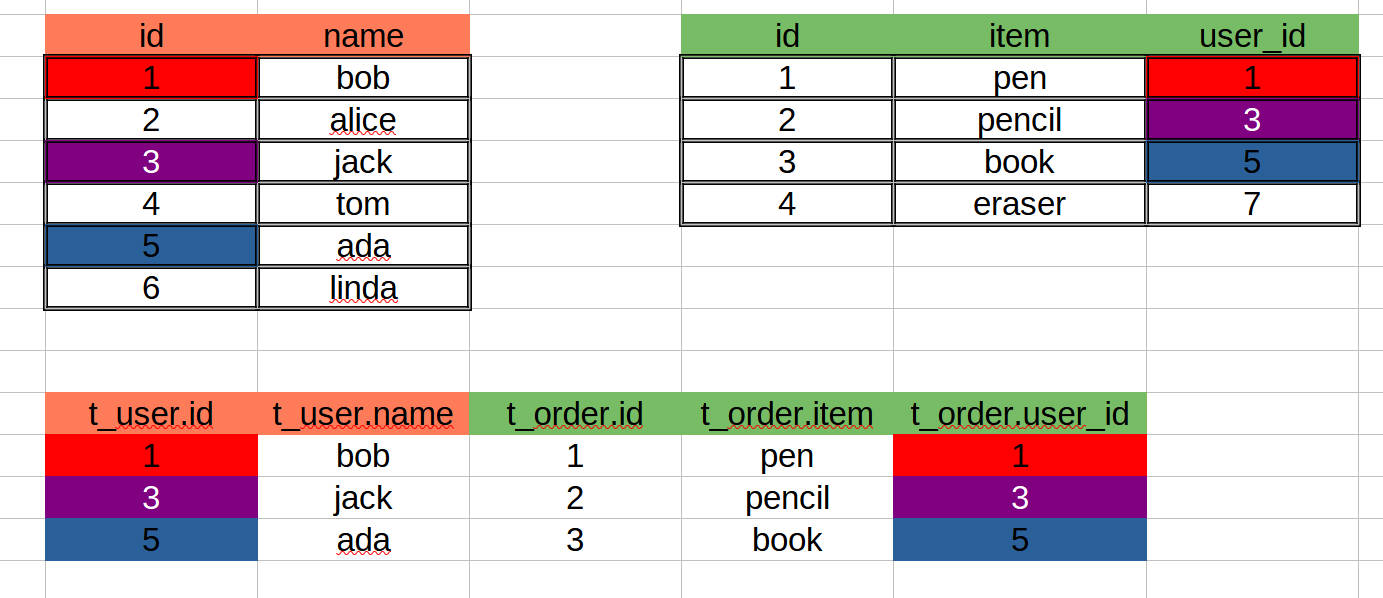Click the purple t_order.user_id 3 result cell
The image size is (1383, 598).
1019,498
